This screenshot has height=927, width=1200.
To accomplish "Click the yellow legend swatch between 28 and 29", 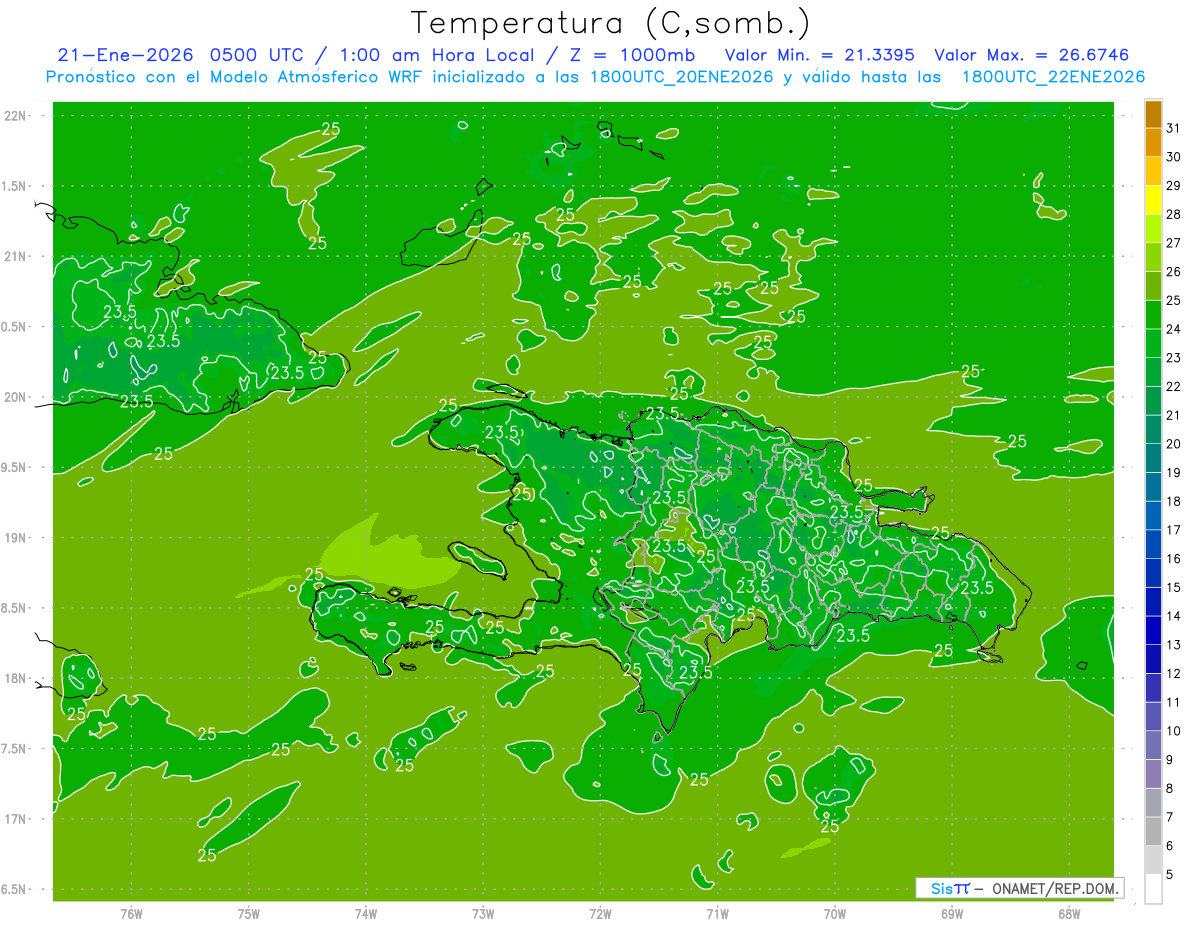I will 1153,200.
